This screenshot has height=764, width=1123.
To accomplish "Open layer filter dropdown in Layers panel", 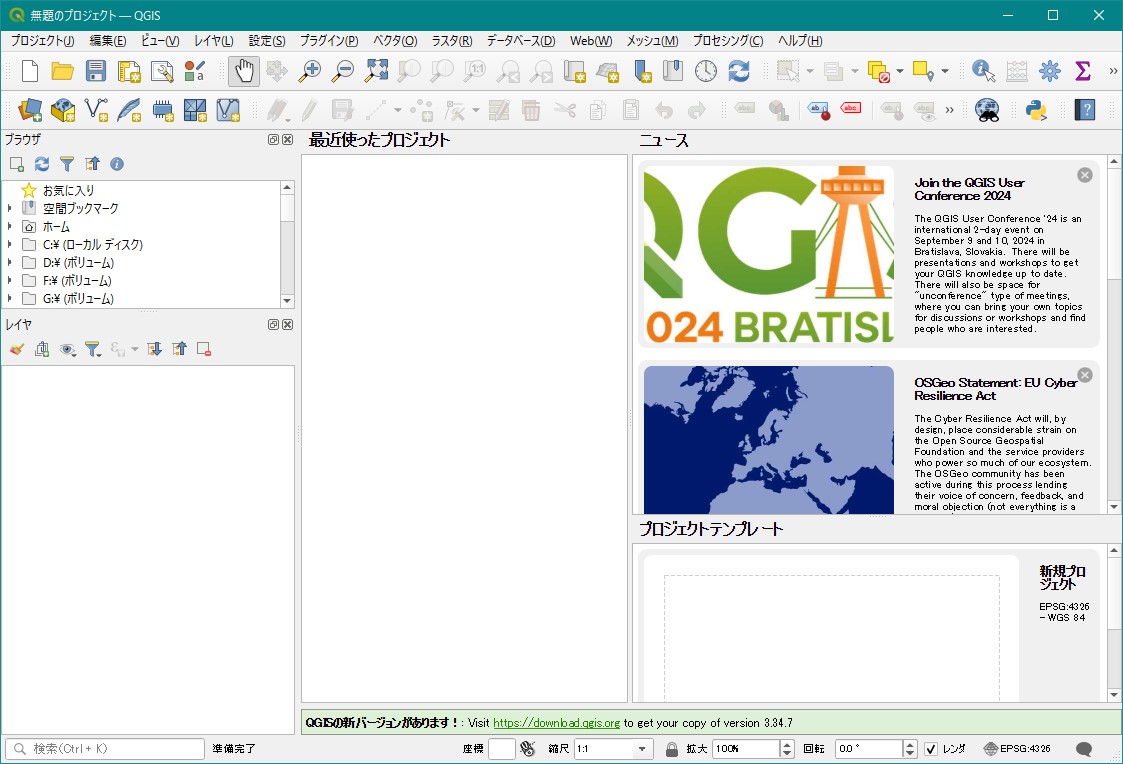I will pyautogui.click(x=92, y=349).
